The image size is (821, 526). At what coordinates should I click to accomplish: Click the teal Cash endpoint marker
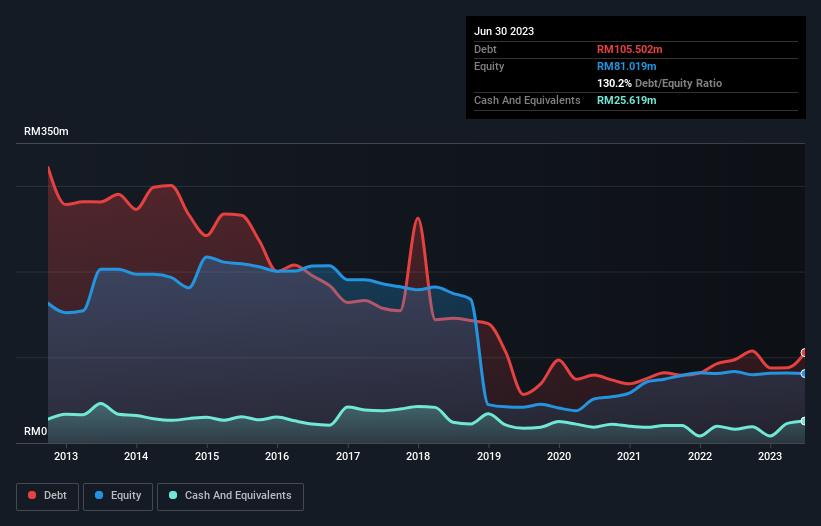(804, 421)
